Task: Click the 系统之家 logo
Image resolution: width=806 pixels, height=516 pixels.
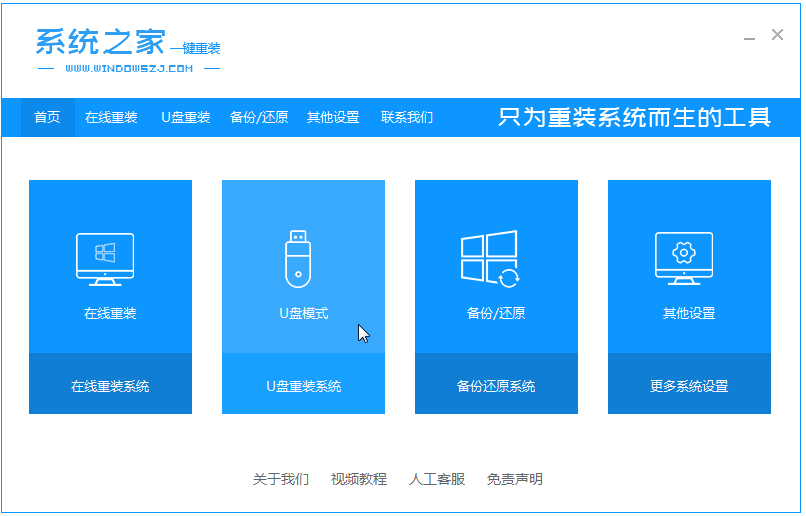Action: [101, 42]
